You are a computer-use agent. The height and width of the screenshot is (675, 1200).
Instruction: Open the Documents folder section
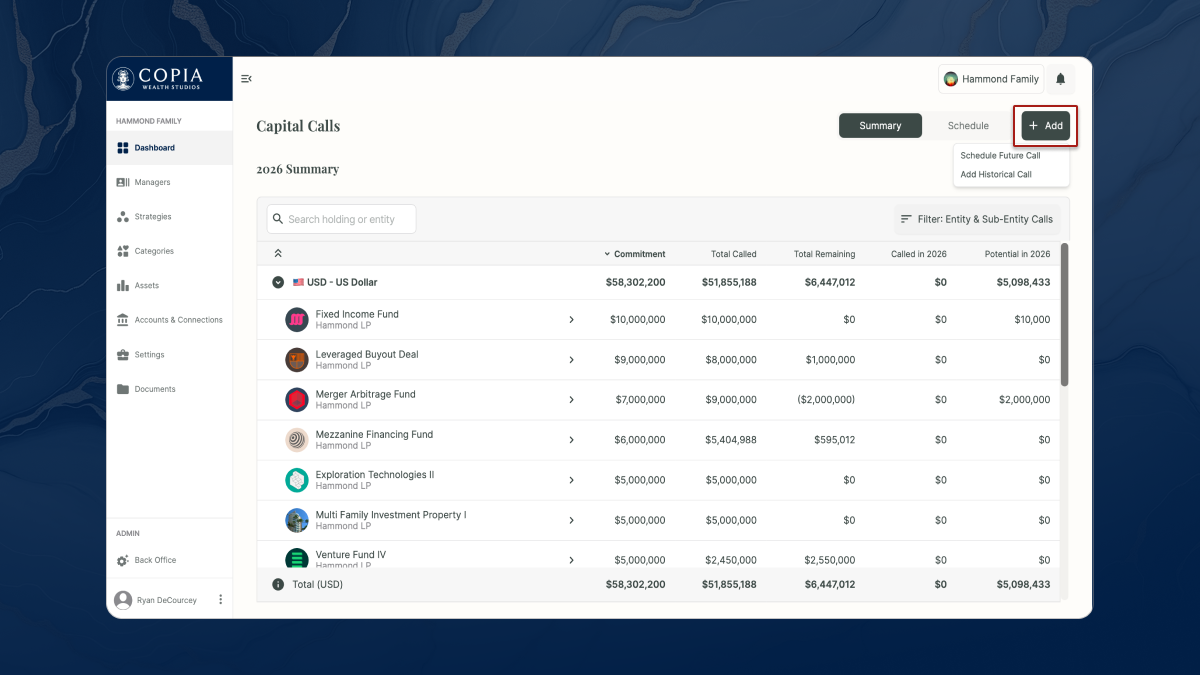click(x=154, y=389)
